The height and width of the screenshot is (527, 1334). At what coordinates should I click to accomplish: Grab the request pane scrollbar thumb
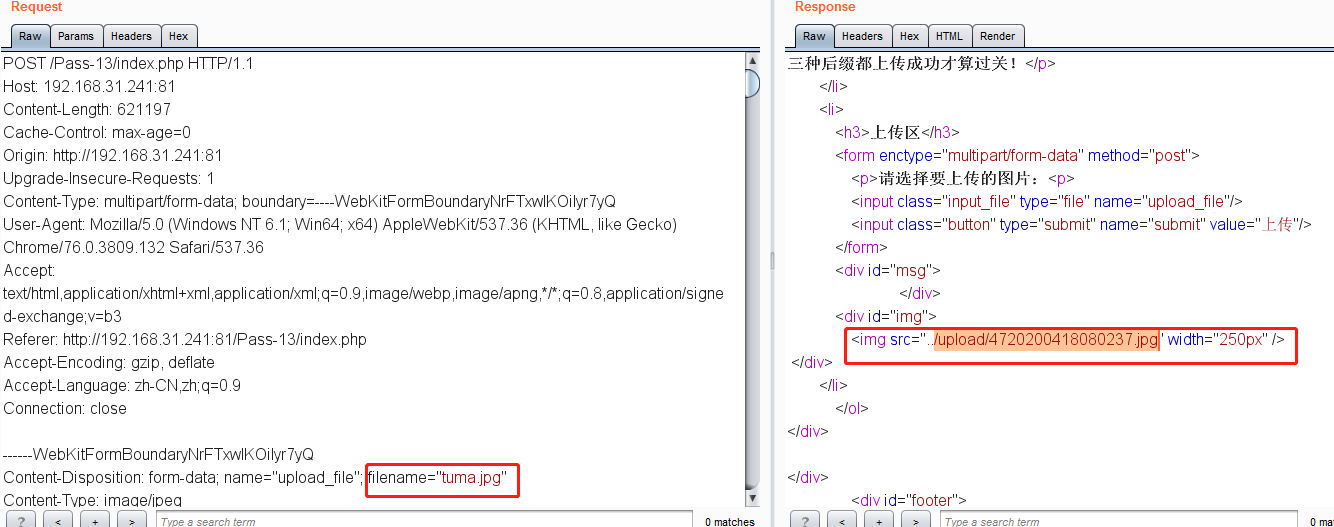click(x=753, y=85)
